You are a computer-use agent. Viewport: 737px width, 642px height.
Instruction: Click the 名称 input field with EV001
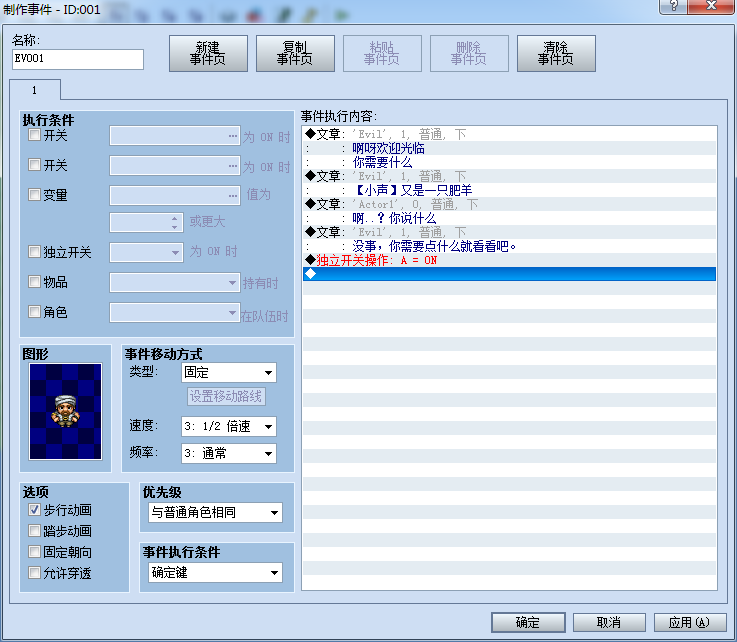click(x=78, y=59)
